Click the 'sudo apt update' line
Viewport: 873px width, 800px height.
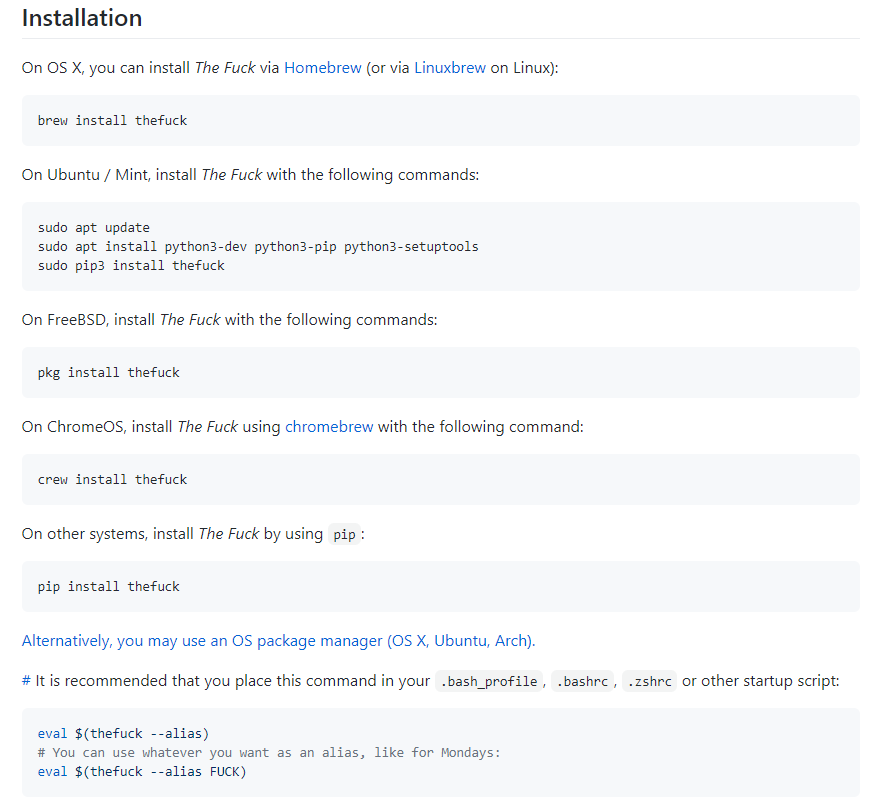point(94,228)
